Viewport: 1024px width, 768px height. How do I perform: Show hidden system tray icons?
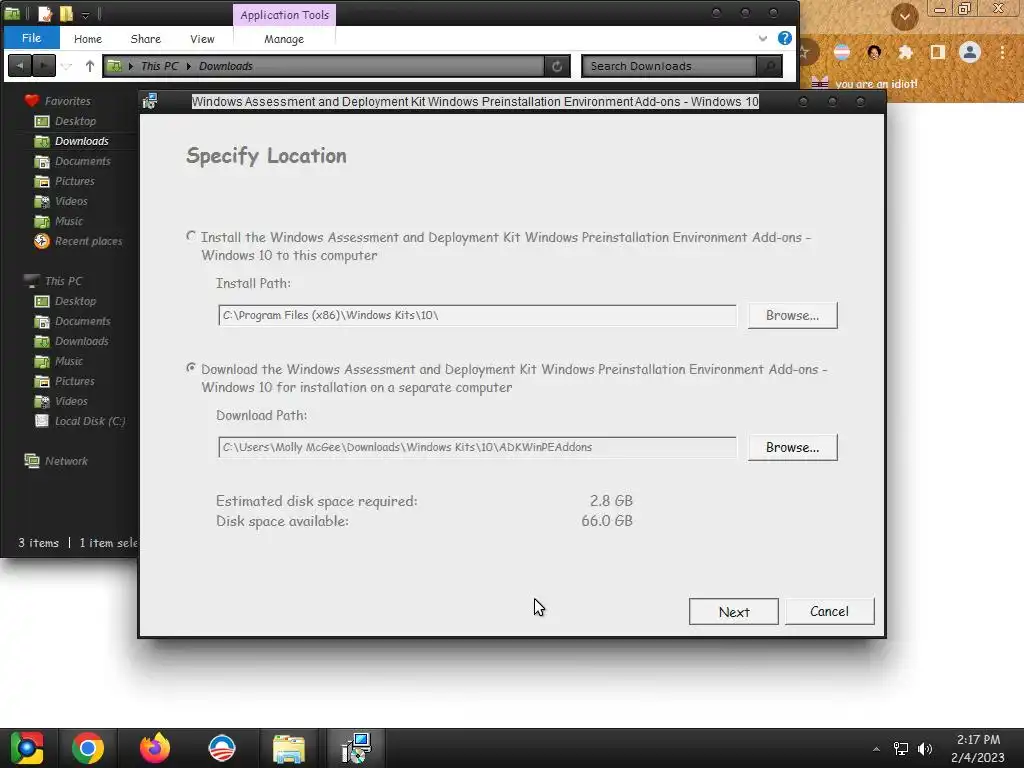pyautogui.click(x=876, y=749)
